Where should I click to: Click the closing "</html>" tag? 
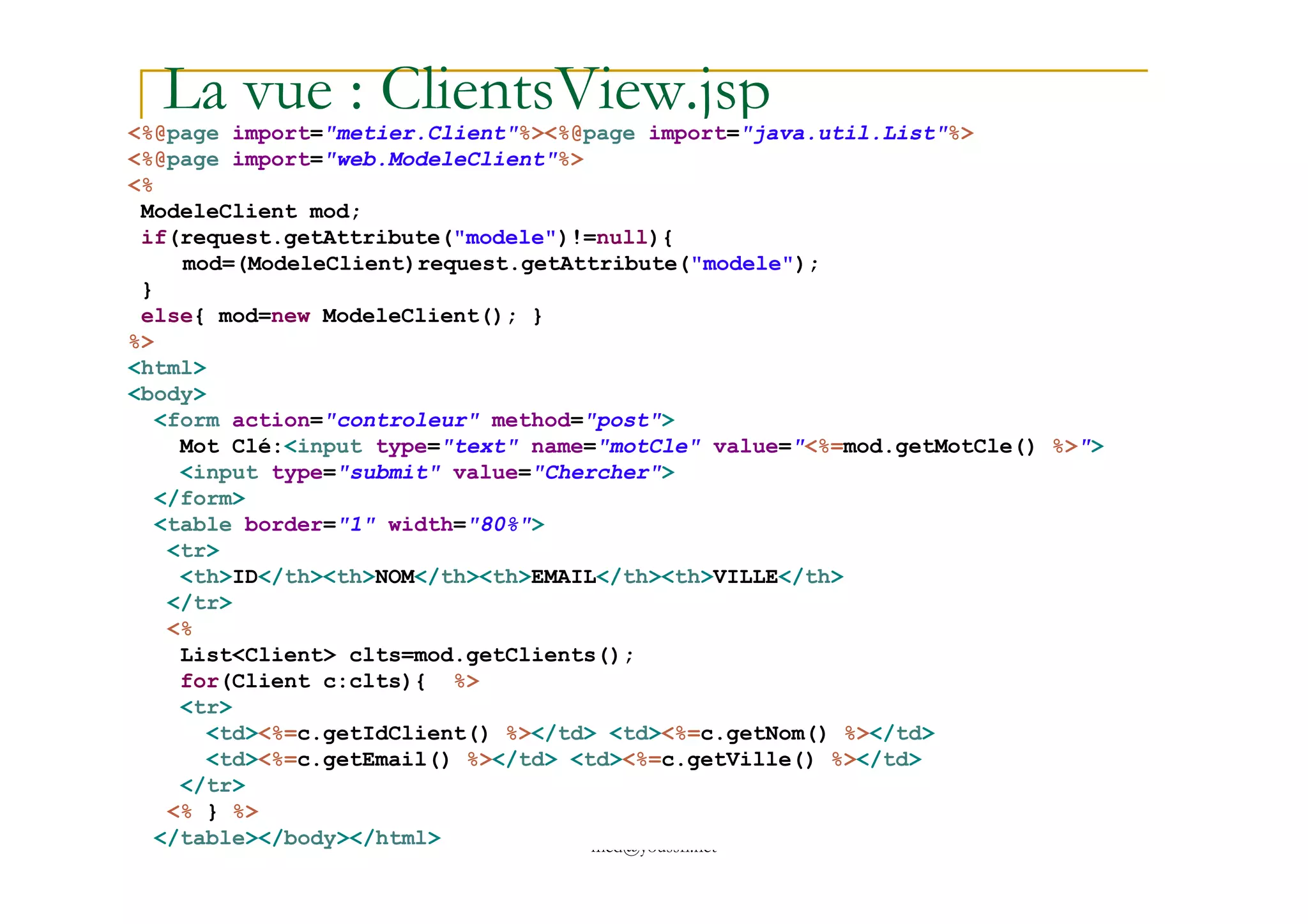point(395,838)
